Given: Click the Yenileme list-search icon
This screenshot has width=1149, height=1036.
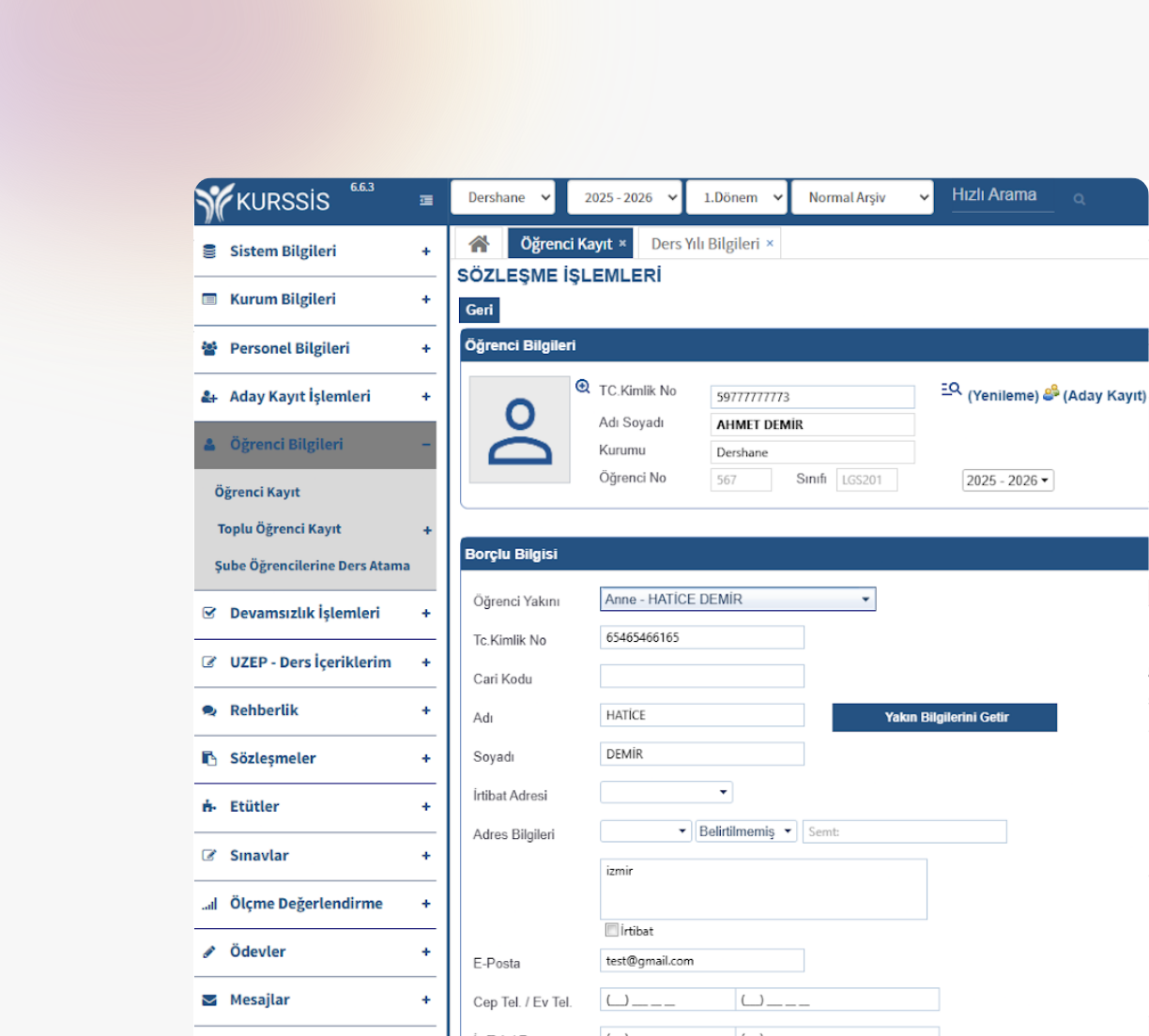Looking at the screenshot, I should 951,389.
